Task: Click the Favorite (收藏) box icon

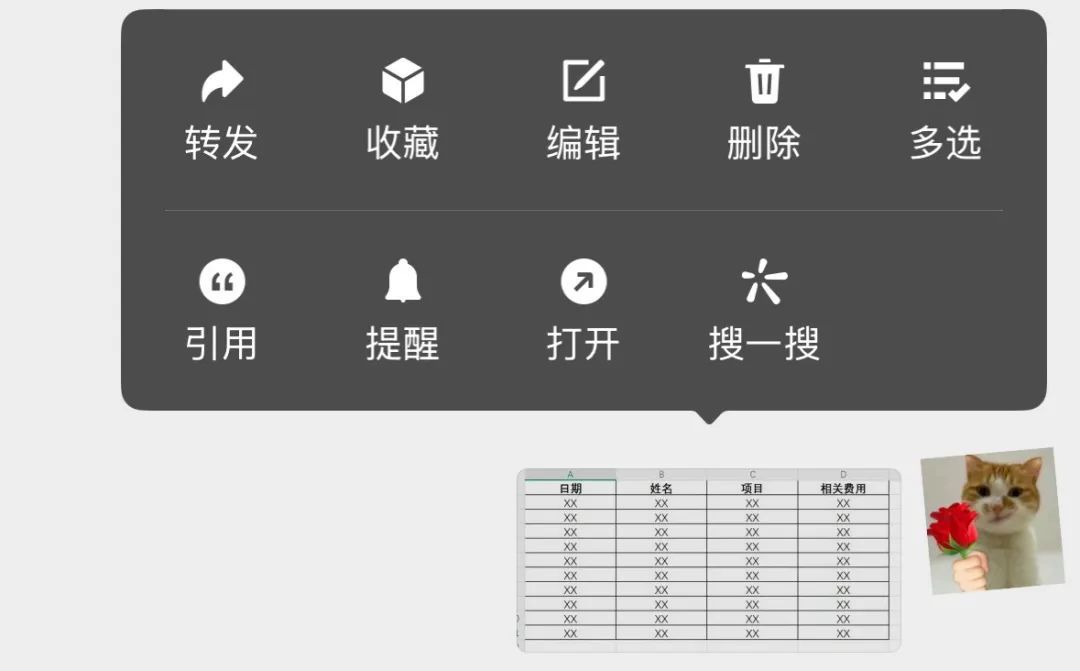Action: (x=403, y=78)
